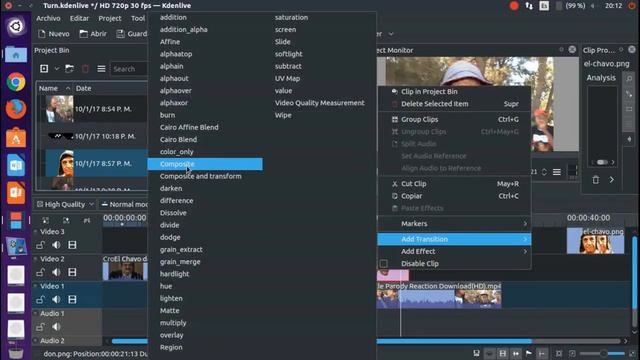
Task: Adjust the timeline zoom slider
Action: pos(603,353)
